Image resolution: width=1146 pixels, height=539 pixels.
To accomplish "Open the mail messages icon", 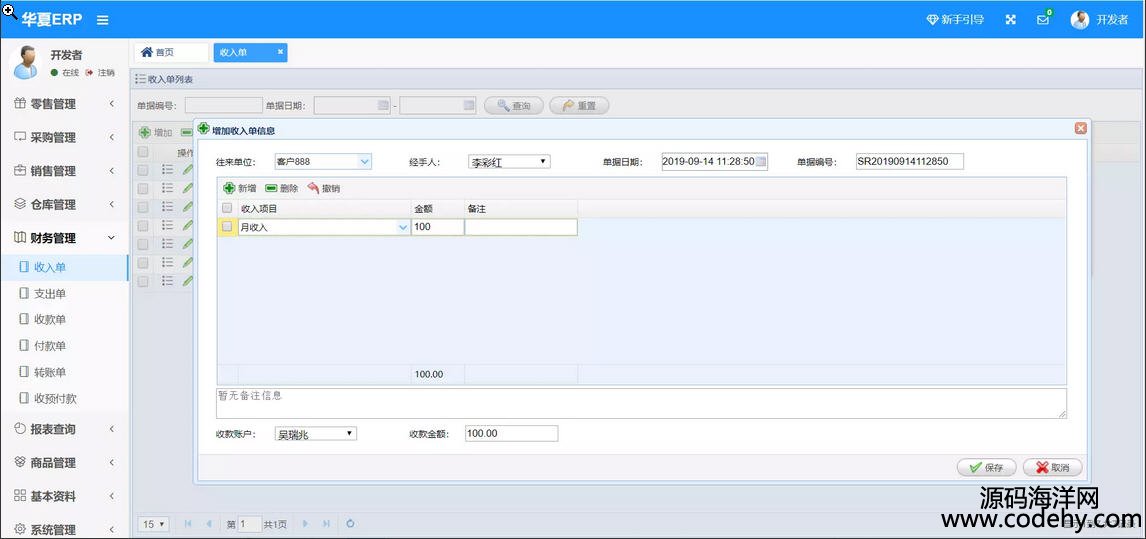I will 1043,20.
